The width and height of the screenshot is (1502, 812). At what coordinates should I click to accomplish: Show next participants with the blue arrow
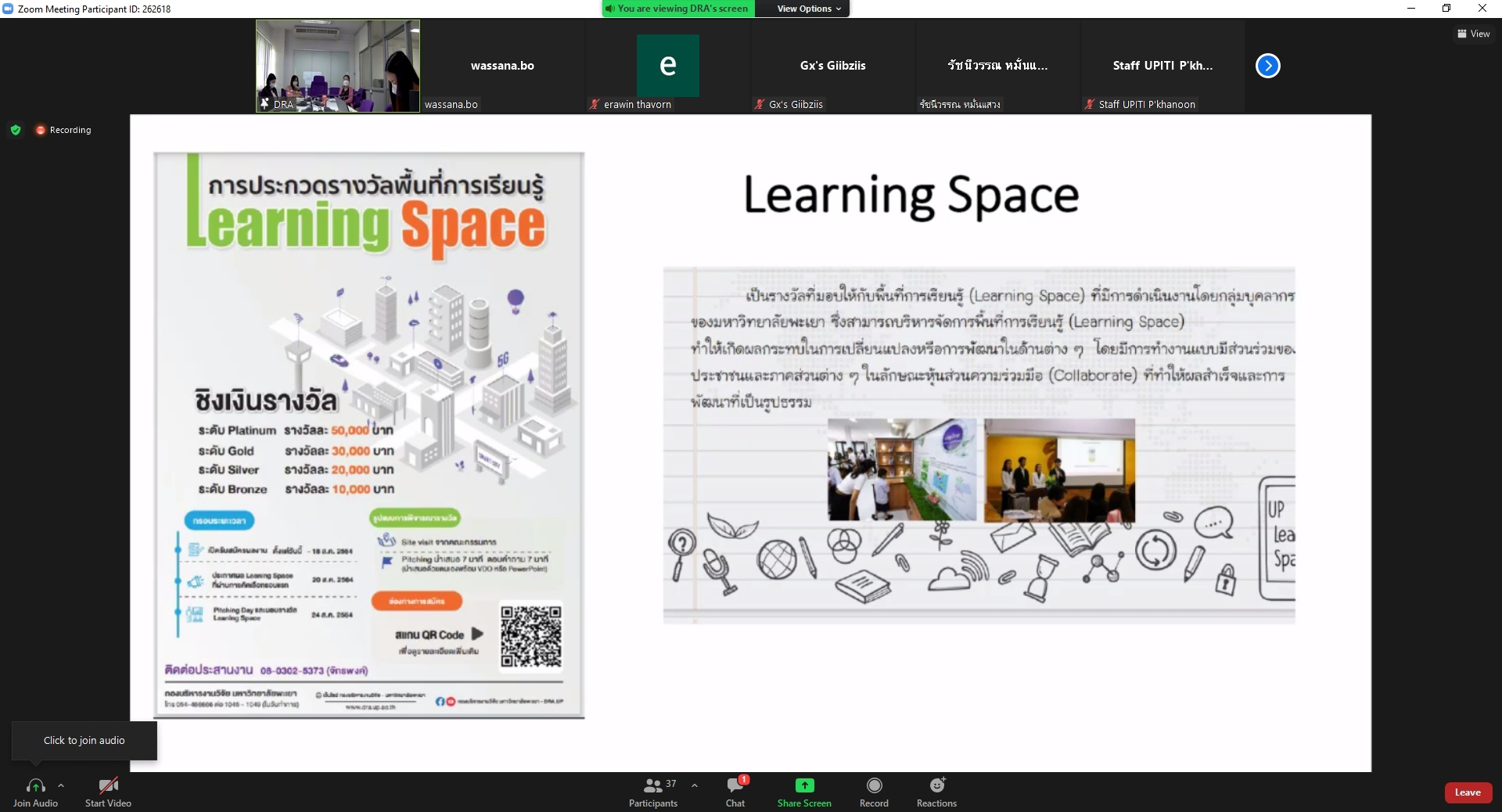[1267, 66]
